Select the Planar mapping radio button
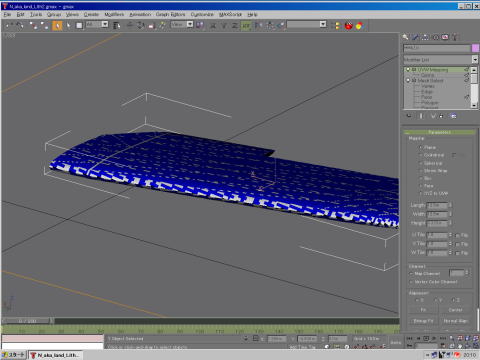 tap(421, 147)
